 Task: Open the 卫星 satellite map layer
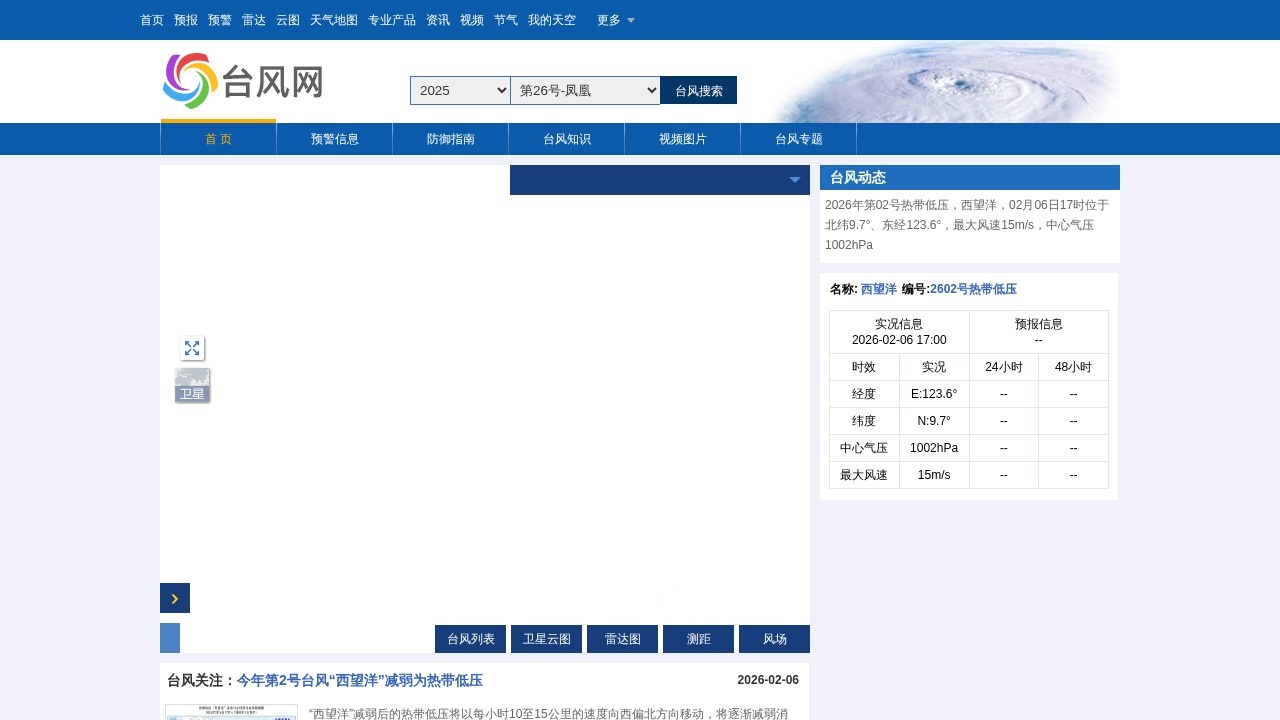[192, 385]
